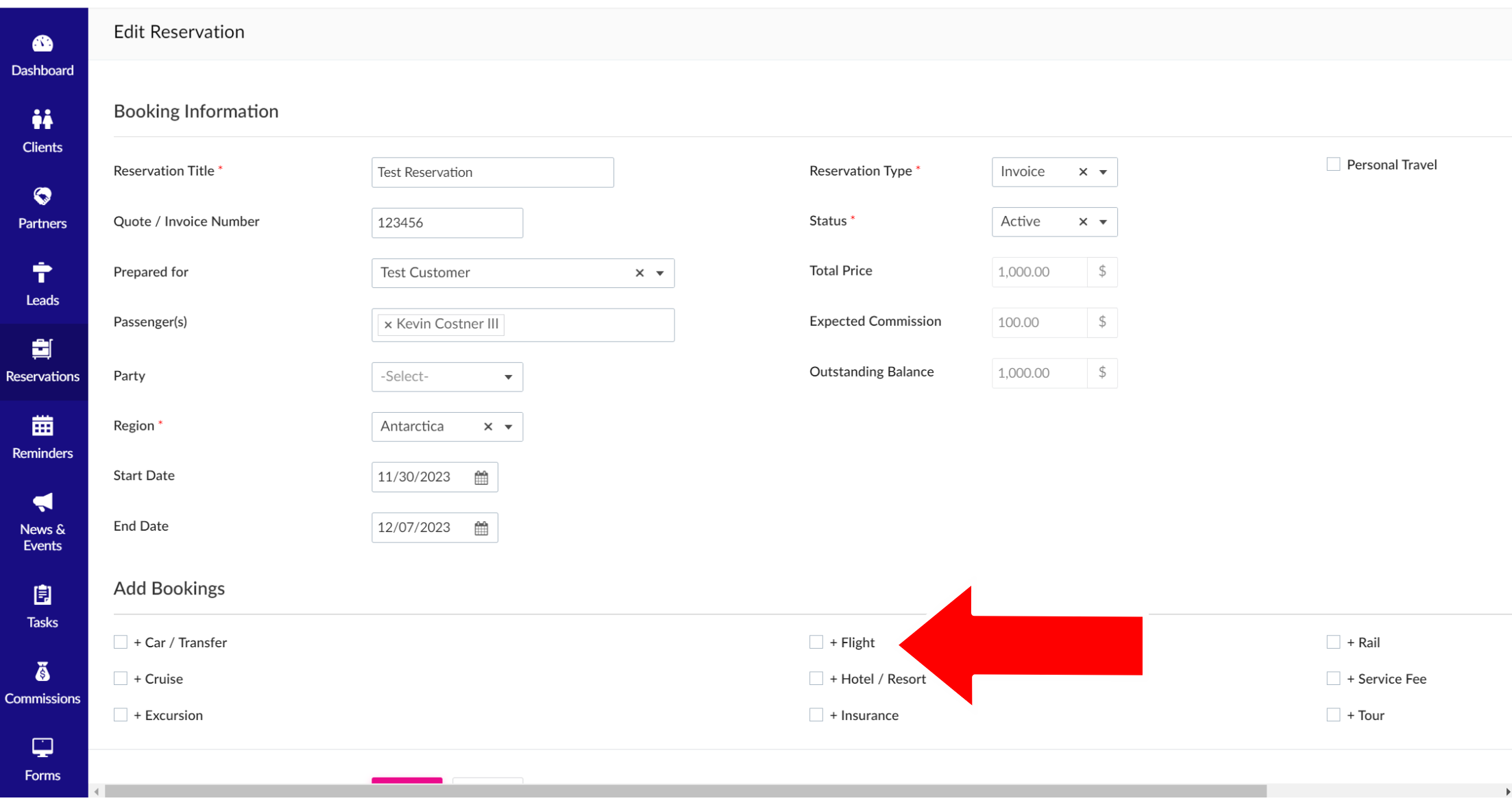Open Dashboard from sidebar icon
The image size is (1512, 805).
(42, 45)
